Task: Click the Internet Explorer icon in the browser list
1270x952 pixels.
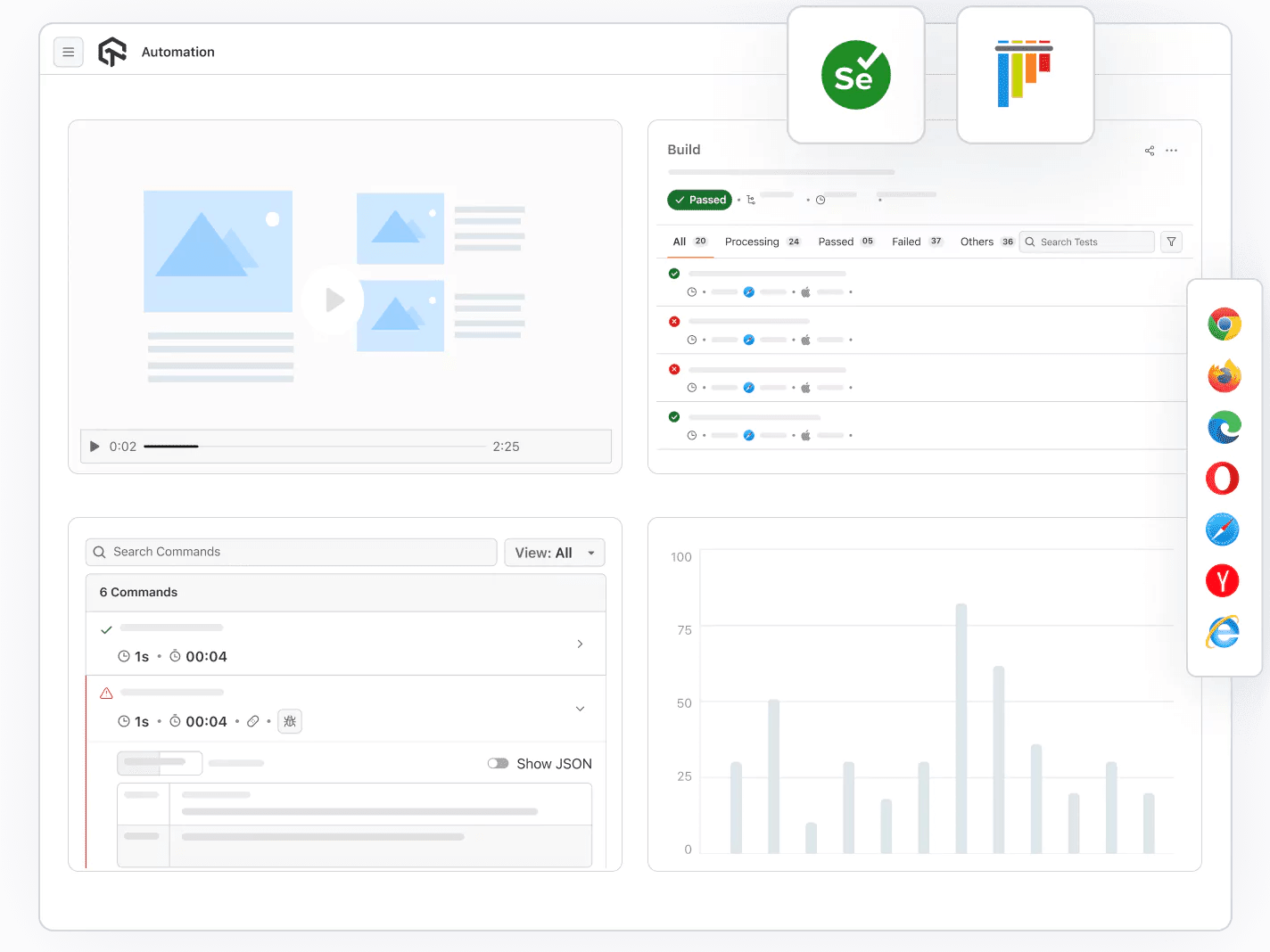Action: click(1223, 631)
